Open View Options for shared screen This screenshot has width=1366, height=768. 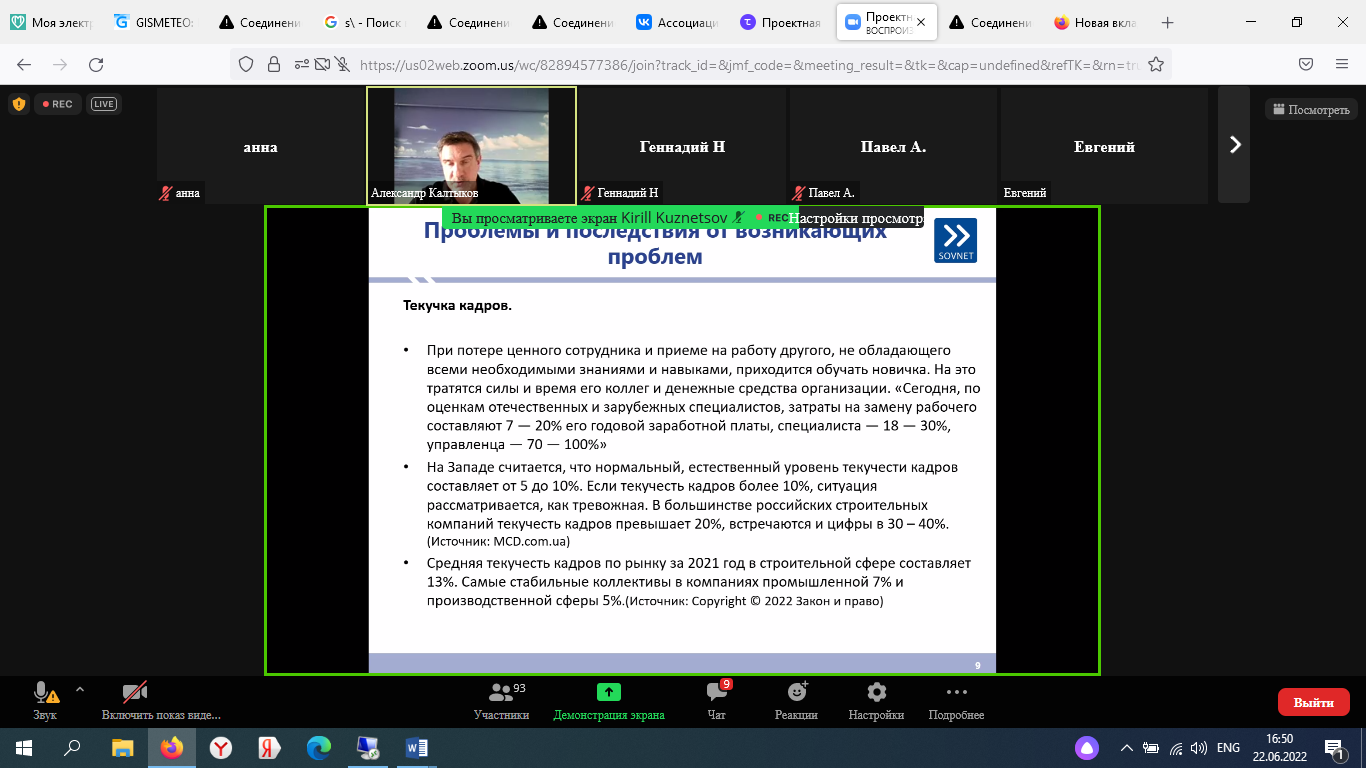tap(856, 218)
